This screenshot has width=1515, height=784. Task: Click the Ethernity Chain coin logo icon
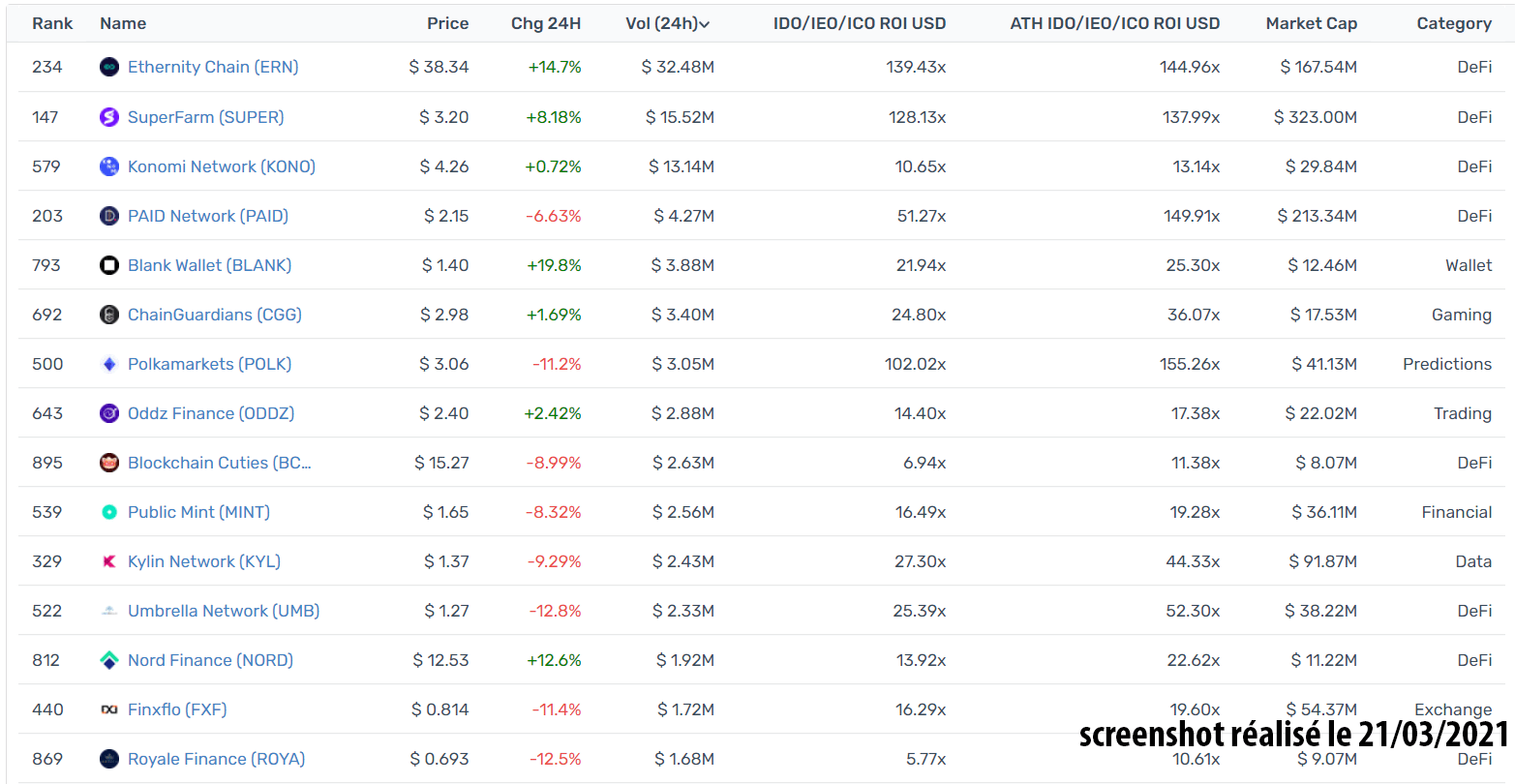(109, 67)
